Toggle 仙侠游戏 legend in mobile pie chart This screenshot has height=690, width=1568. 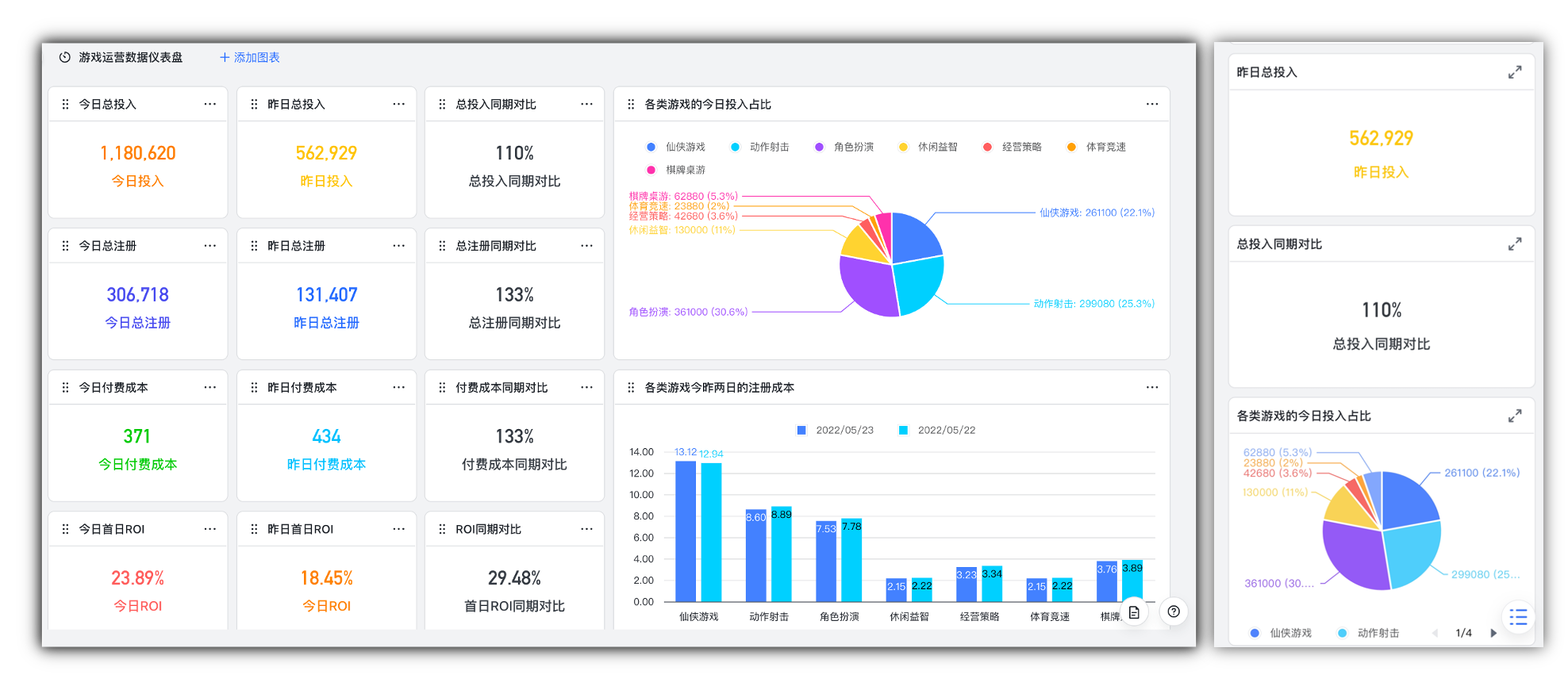coord(1281,633)
